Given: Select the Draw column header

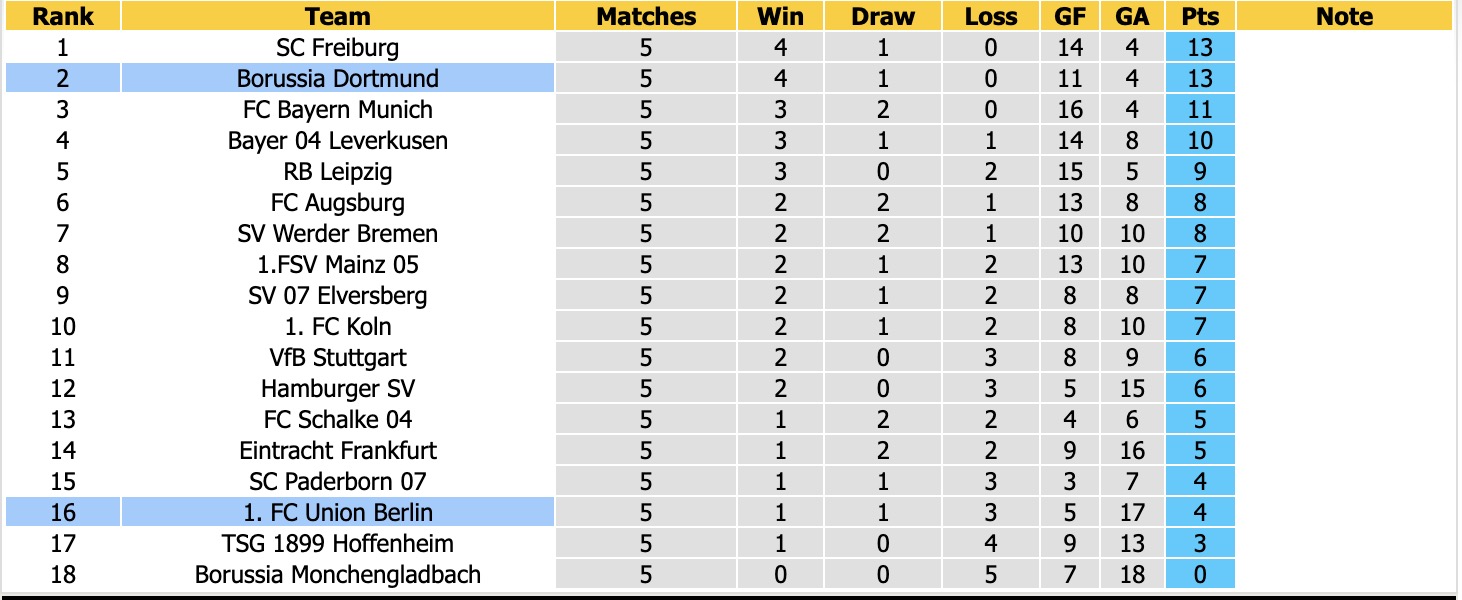Looking at the screenshot, I should pyautogui.click(x=883, y=16).
